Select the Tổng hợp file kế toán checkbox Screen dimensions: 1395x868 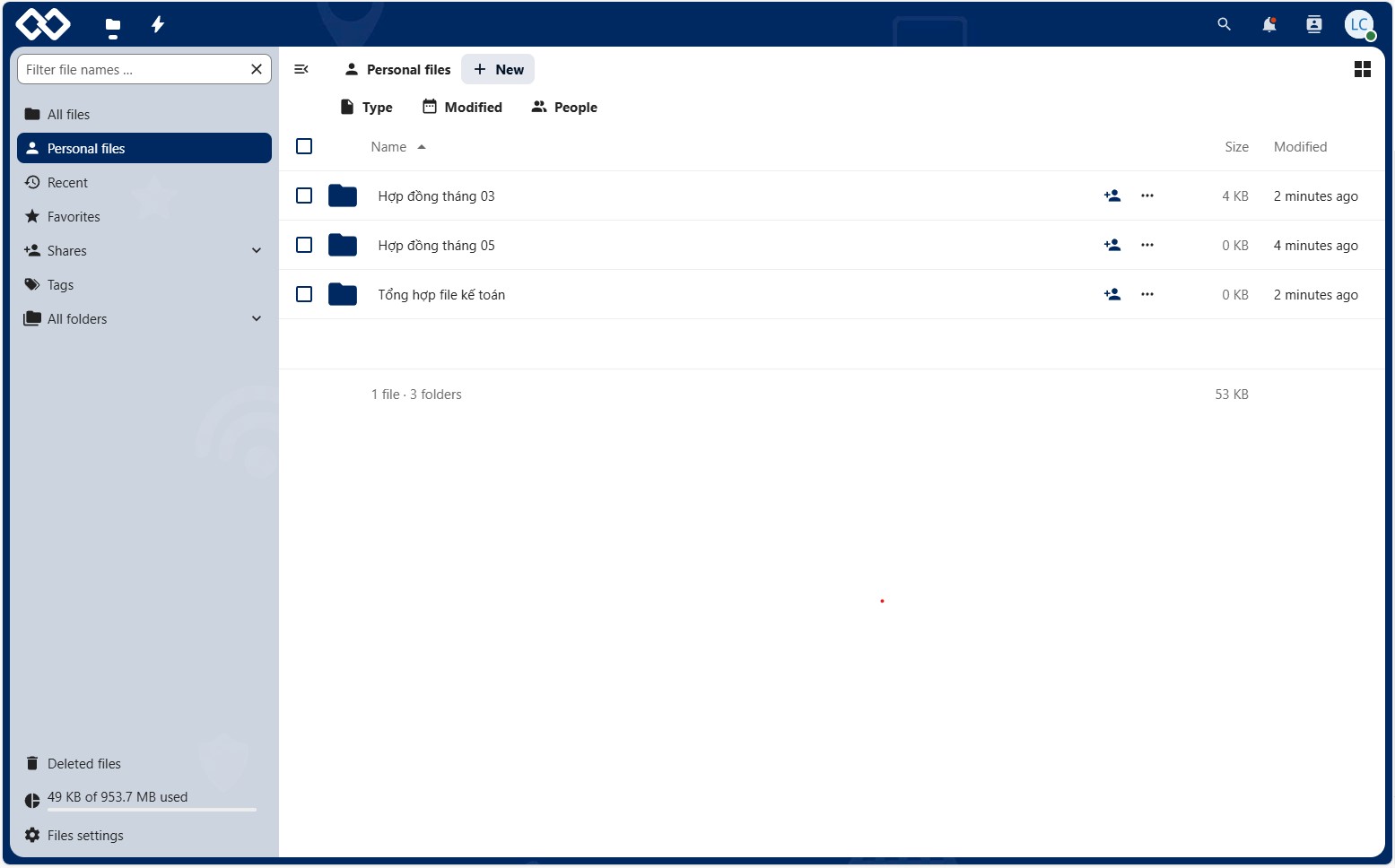pos(304,294)
